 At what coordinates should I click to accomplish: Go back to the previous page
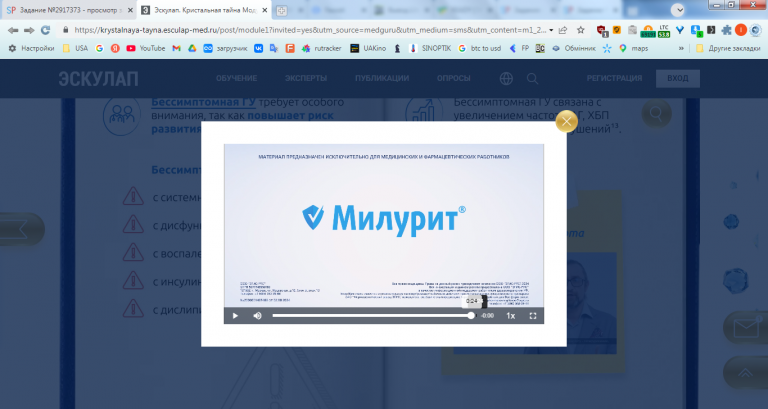pos(13,30)
